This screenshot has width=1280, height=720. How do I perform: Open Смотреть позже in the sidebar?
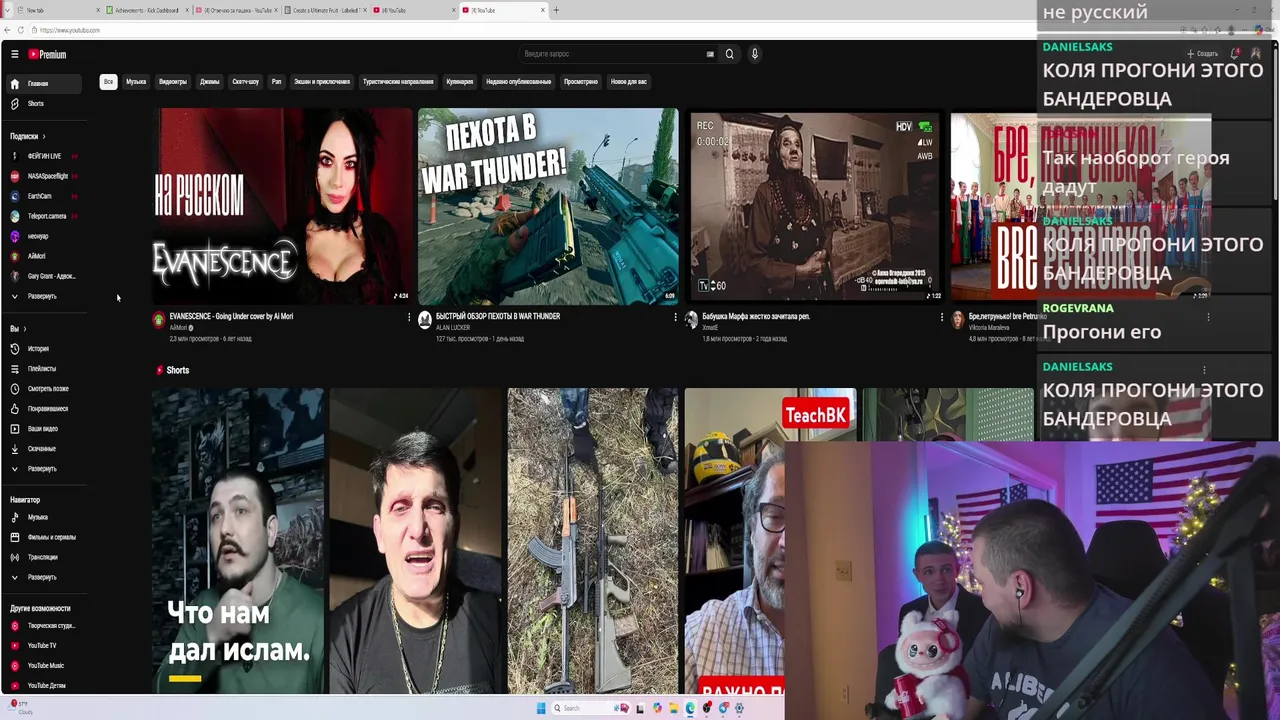coord(45,389)
